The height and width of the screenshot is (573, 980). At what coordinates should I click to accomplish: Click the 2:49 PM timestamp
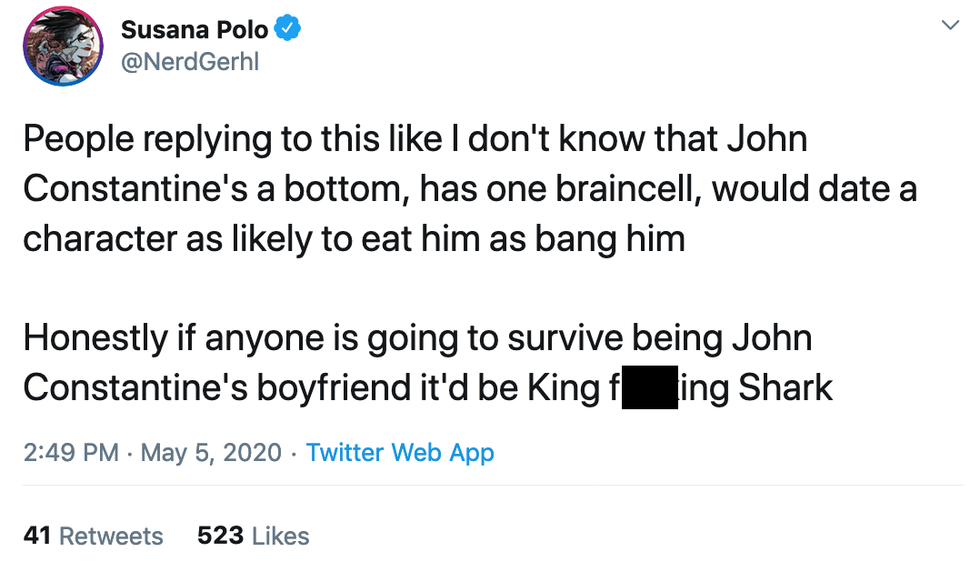point(70,452)
